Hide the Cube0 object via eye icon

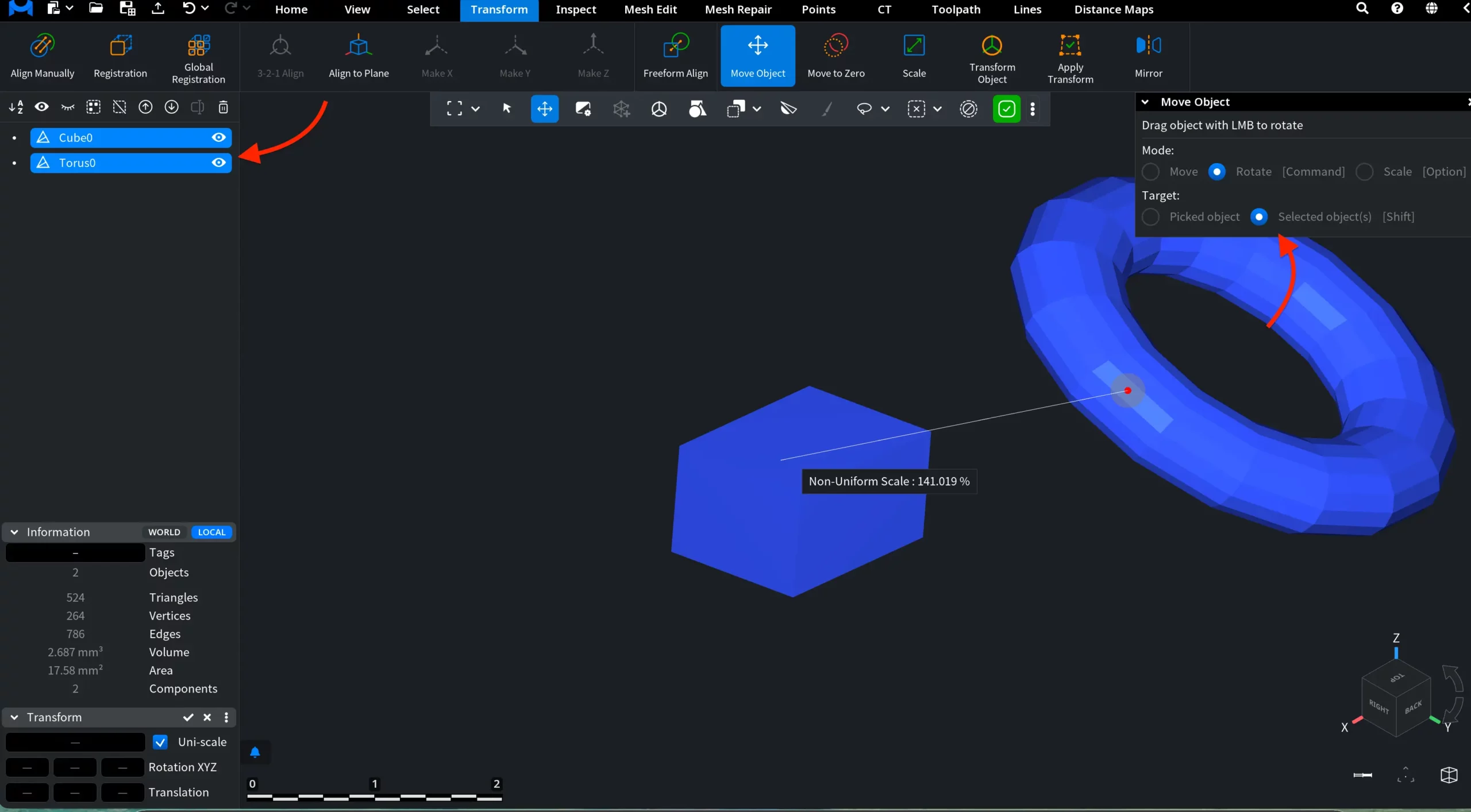tap(218, 138)
